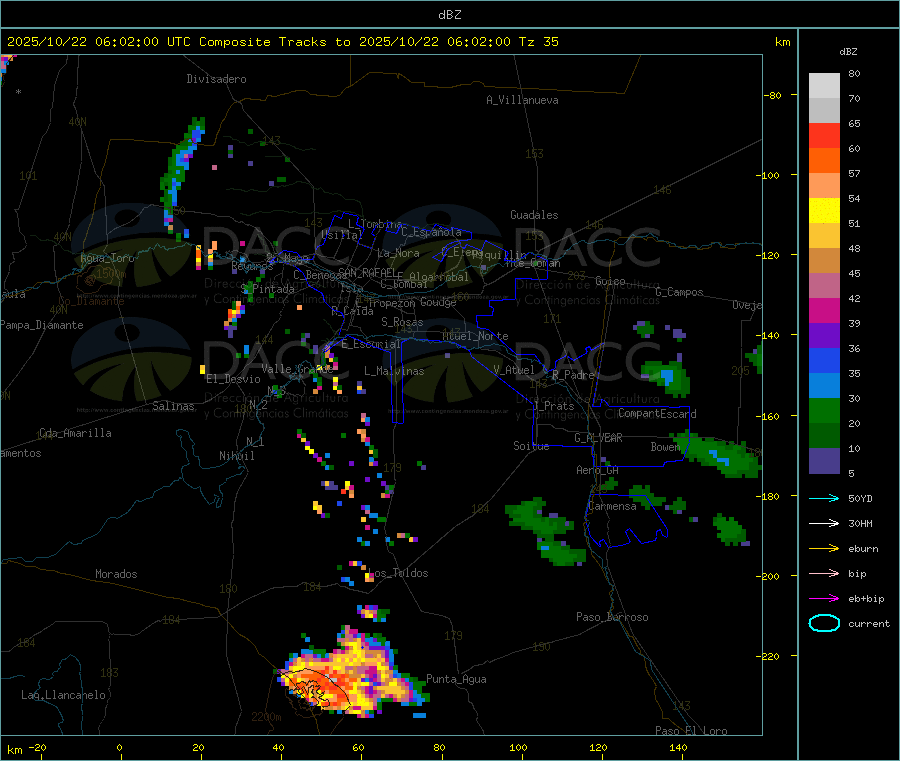Click the El_Desvio label
Viewport: 900px width, 761px height.
(x=233, y=379)
